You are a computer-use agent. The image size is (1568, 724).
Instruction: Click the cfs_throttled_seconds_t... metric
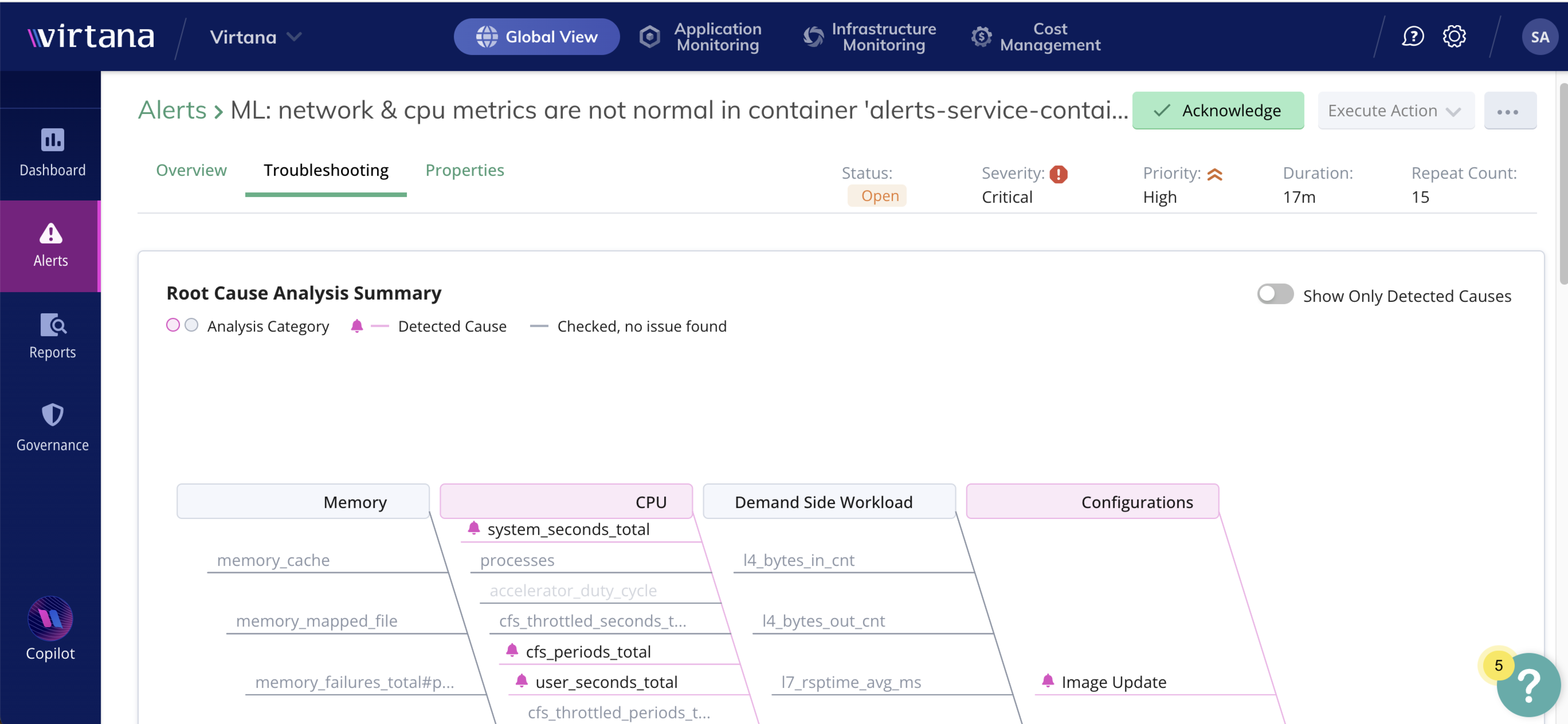[x=593, y=621]
